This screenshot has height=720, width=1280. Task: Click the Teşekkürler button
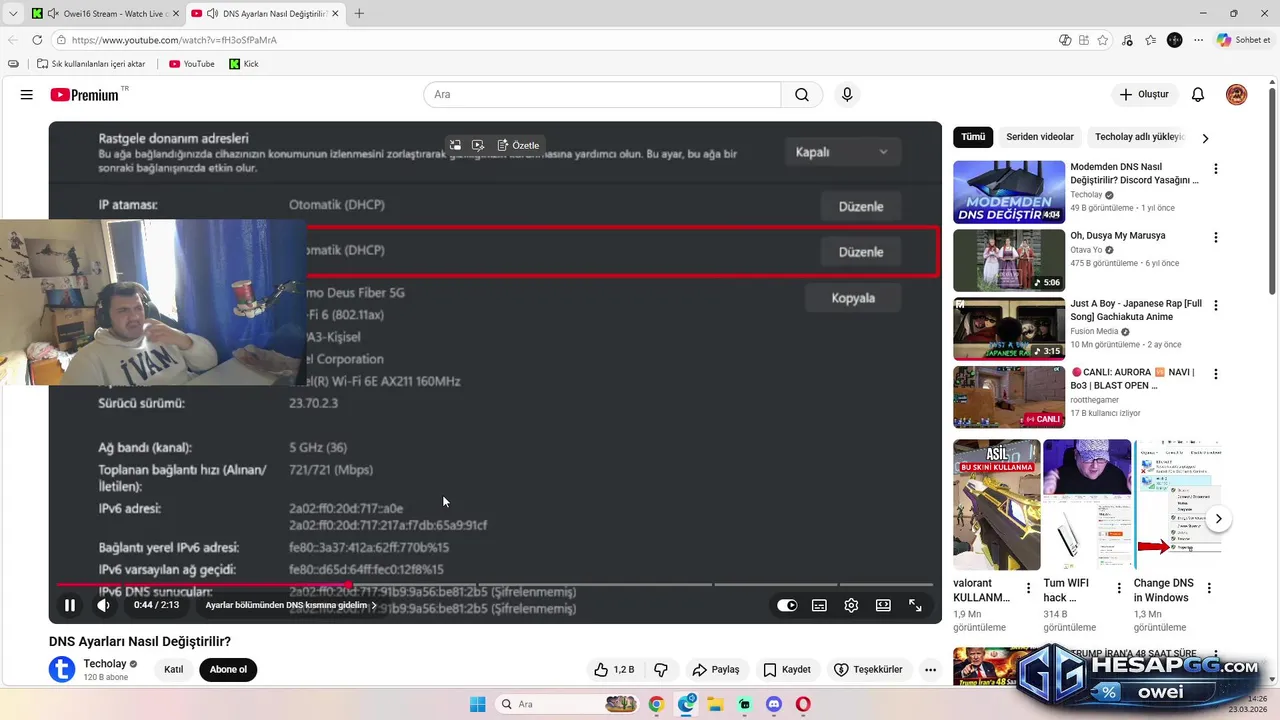click(869, 670)
